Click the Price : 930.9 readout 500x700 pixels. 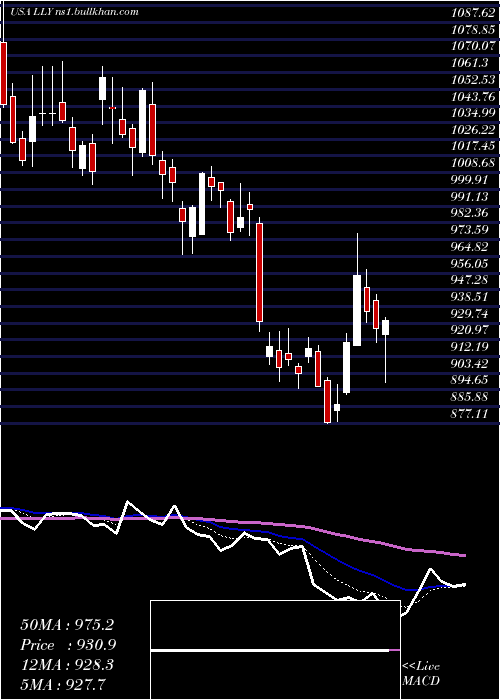69,645
